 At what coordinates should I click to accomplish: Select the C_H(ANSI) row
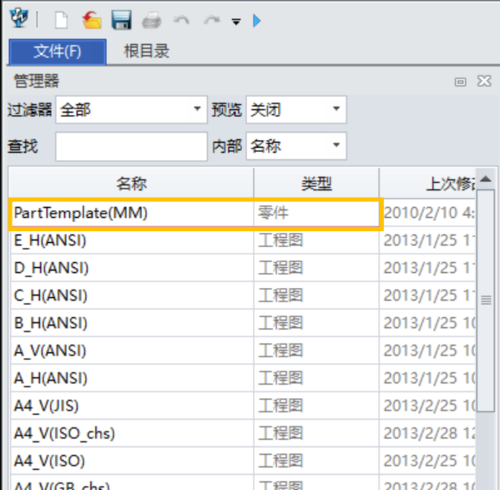[x=242, y=296]
